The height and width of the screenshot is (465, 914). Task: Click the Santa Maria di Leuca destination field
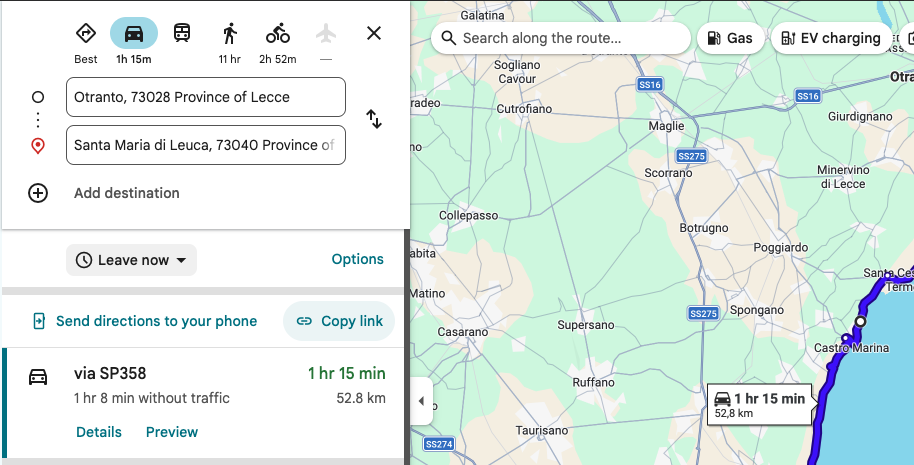tap(206, 145)
